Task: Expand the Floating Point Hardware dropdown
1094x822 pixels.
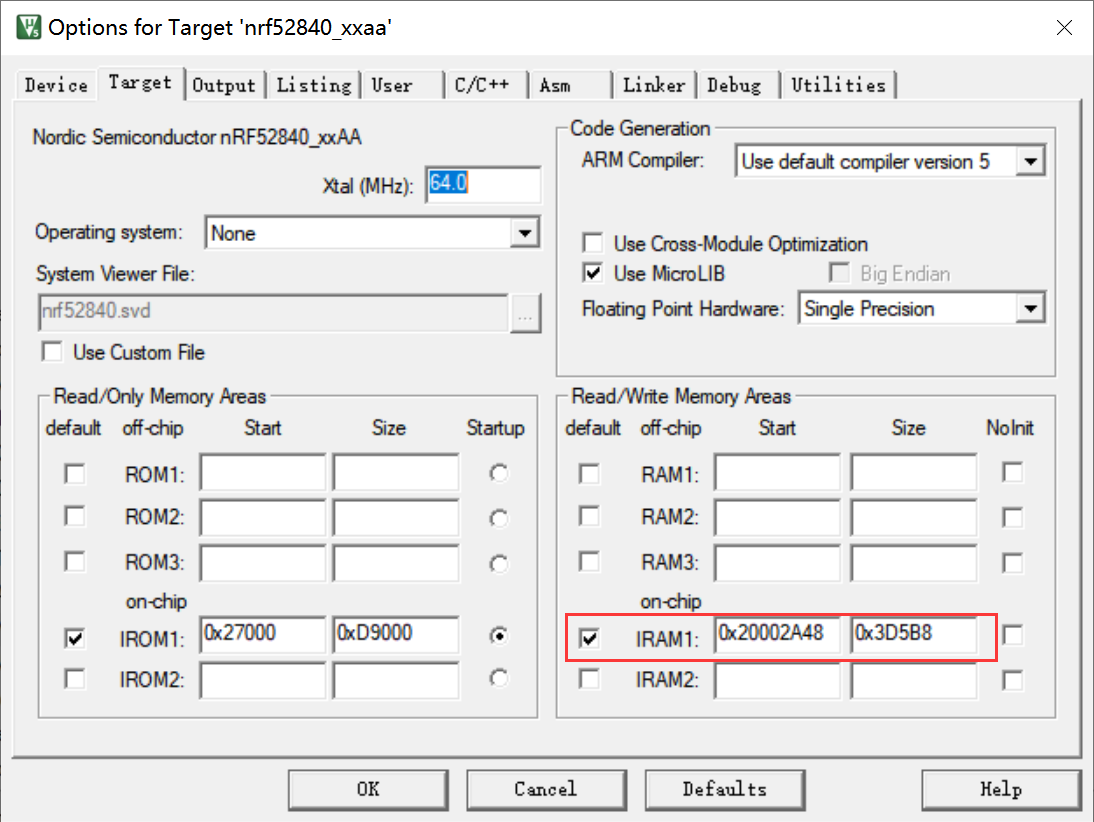Action: coord(1030,308)
